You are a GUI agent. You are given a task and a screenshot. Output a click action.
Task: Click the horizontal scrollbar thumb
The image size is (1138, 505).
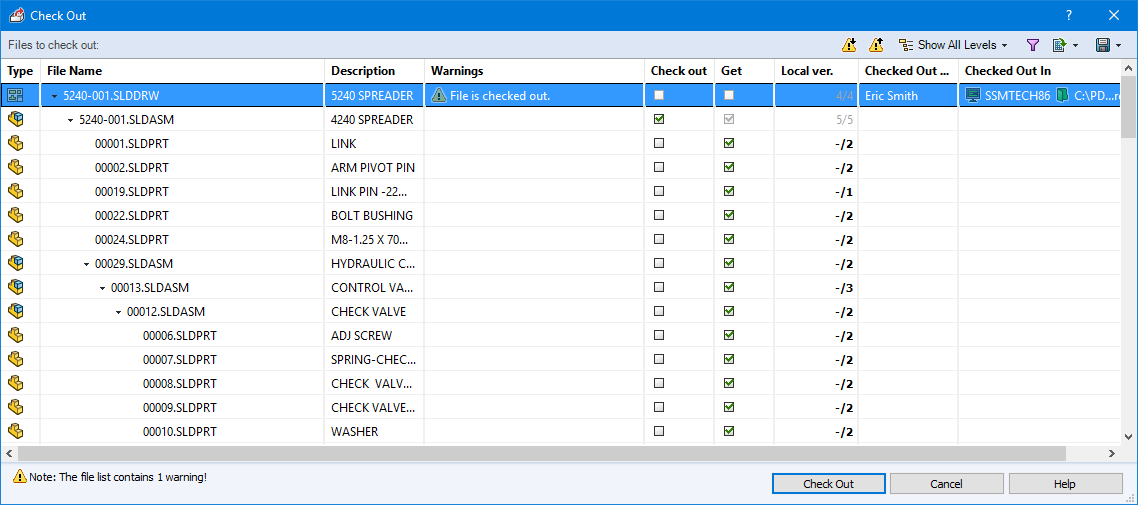coord(540,454)
